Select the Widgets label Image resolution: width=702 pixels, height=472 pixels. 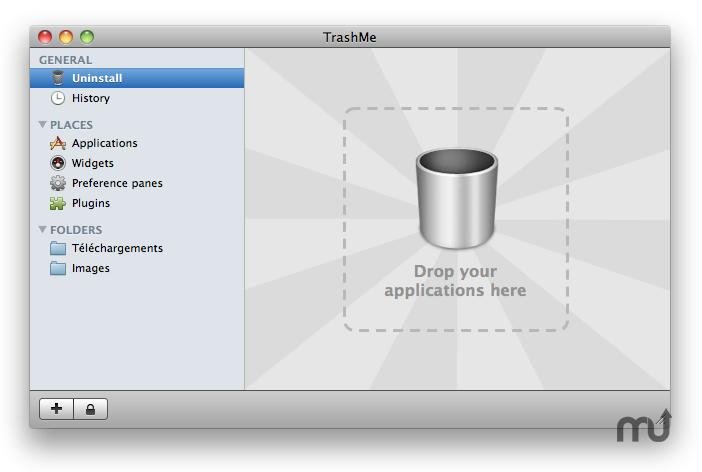point(93,163)
